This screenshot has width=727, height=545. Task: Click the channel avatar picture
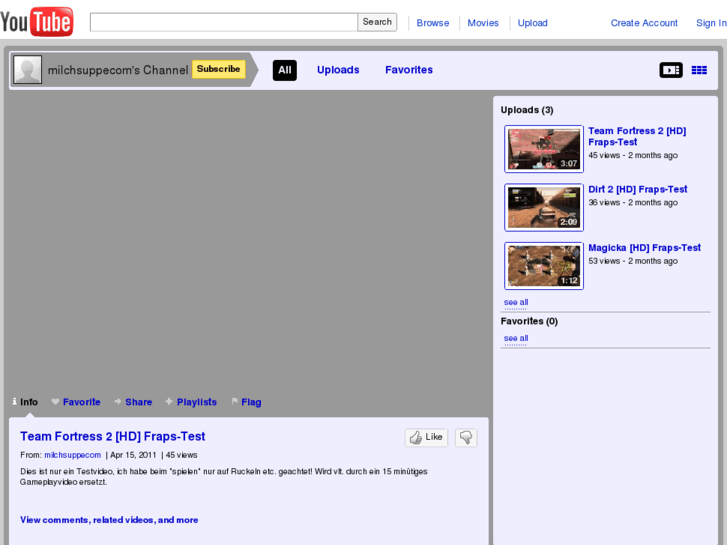click(x=27, y=70)
